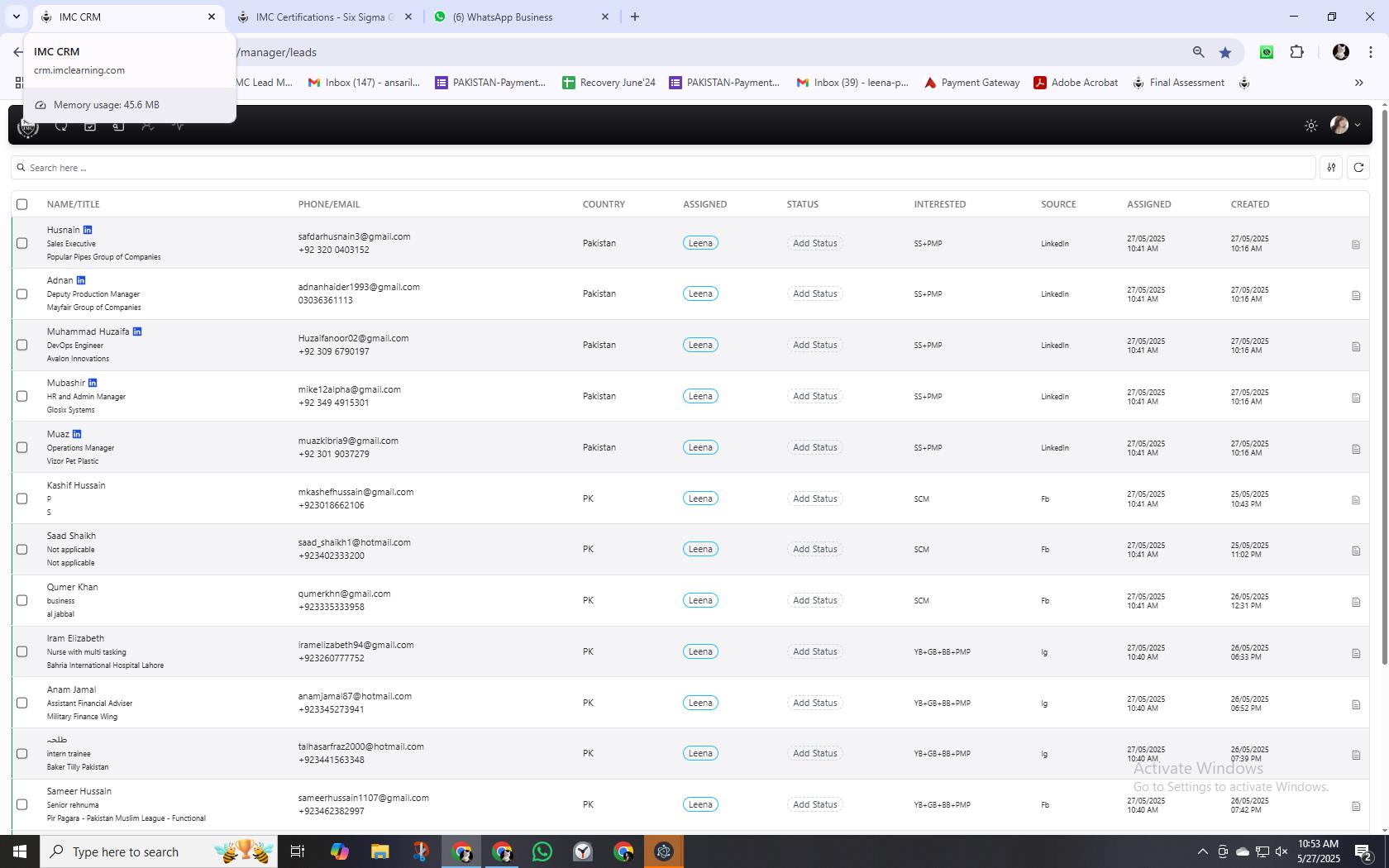
Task: Open Final Assessment bookmark
Action: 1178,83
